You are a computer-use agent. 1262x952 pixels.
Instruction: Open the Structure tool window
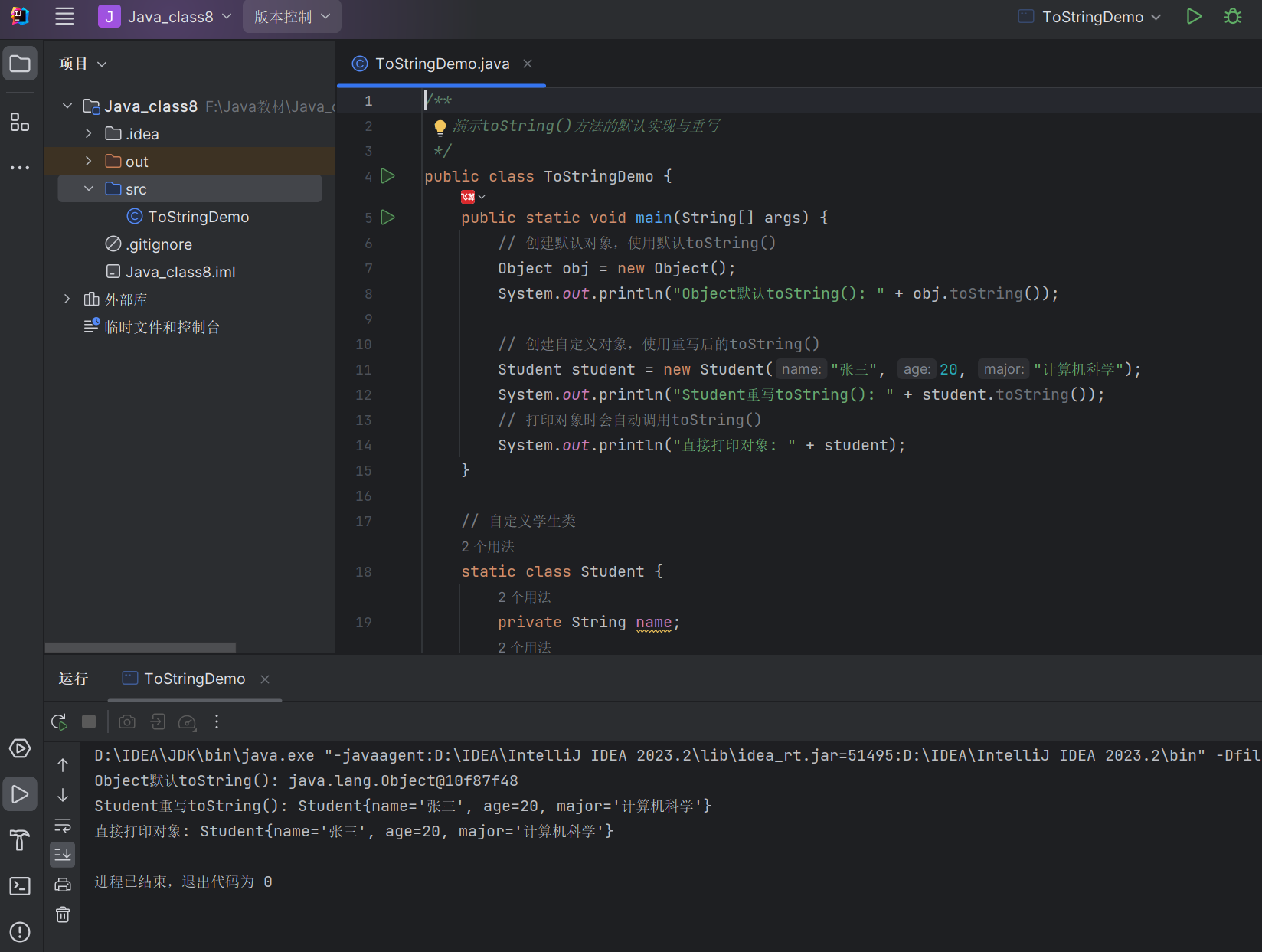click(x=20, y=122)
